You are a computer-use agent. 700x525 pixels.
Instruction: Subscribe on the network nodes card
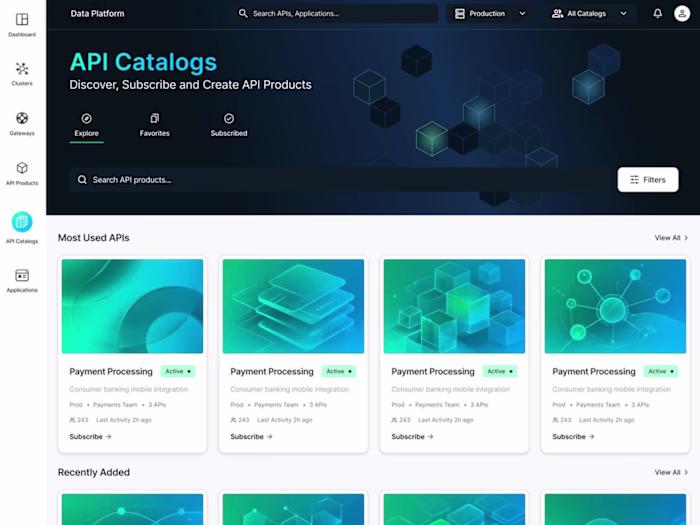(x=573, y=437)
